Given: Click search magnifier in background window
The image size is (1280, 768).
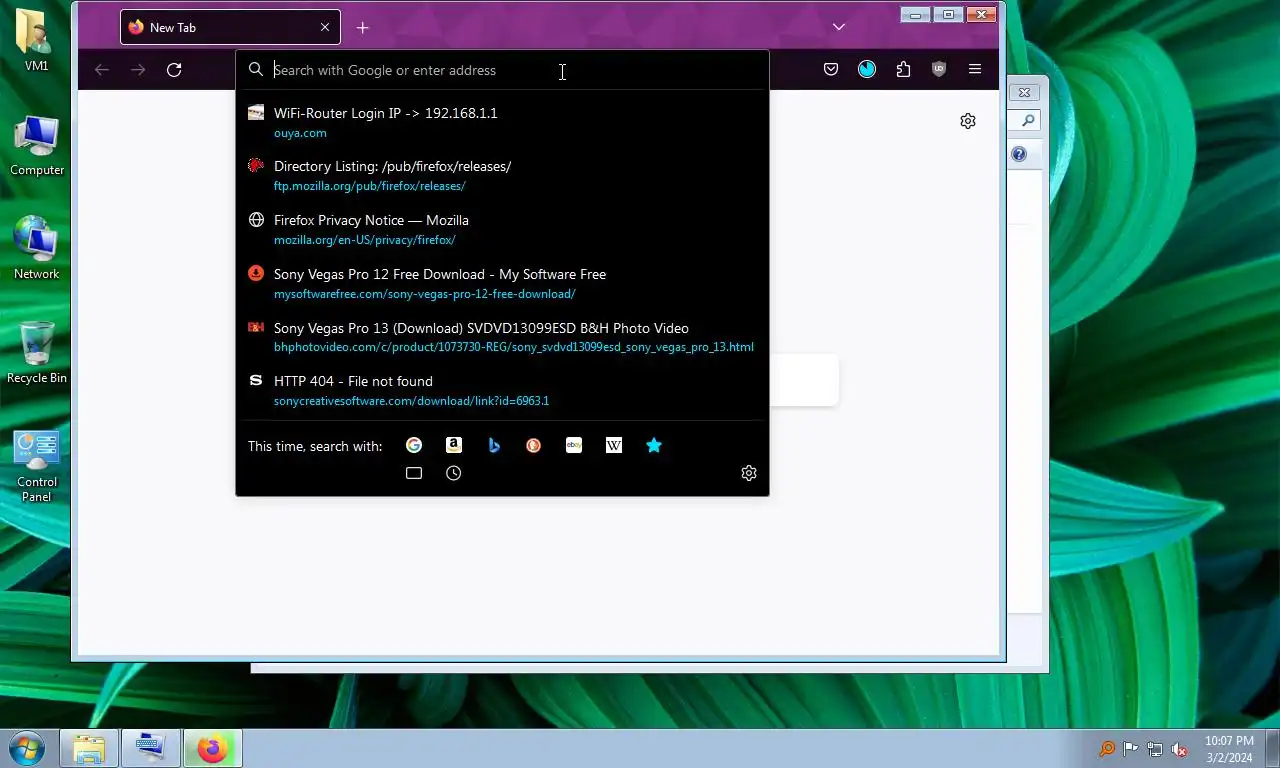Looking at the screenshot, I should [1027, 121].
